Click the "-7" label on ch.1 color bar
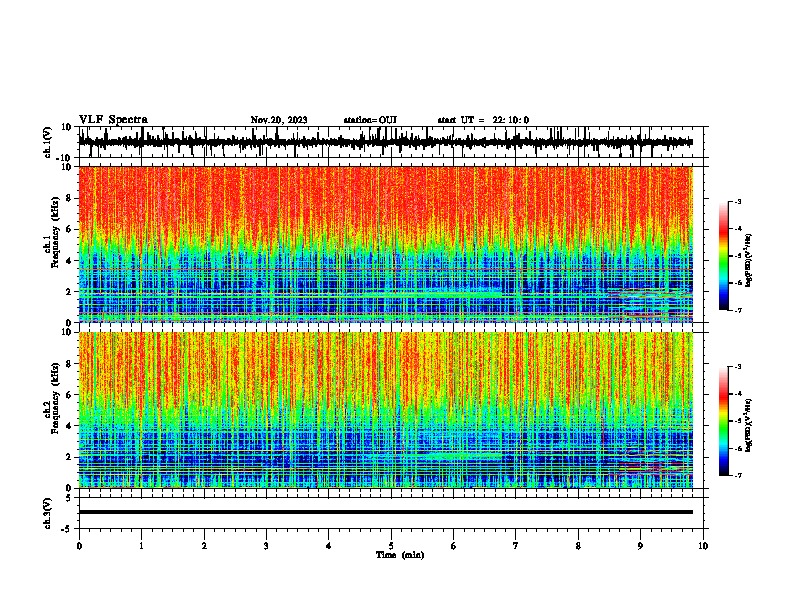 pos(737,310)
